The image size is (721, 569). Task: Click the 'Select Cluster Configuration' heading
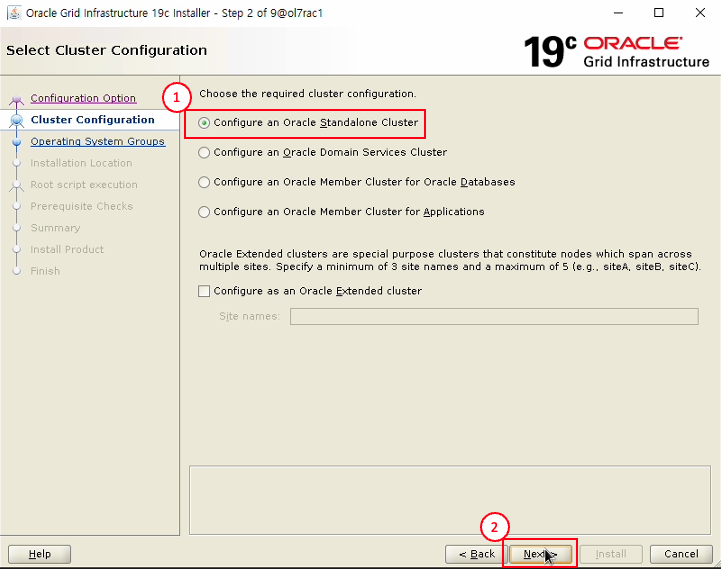[107, 50]
